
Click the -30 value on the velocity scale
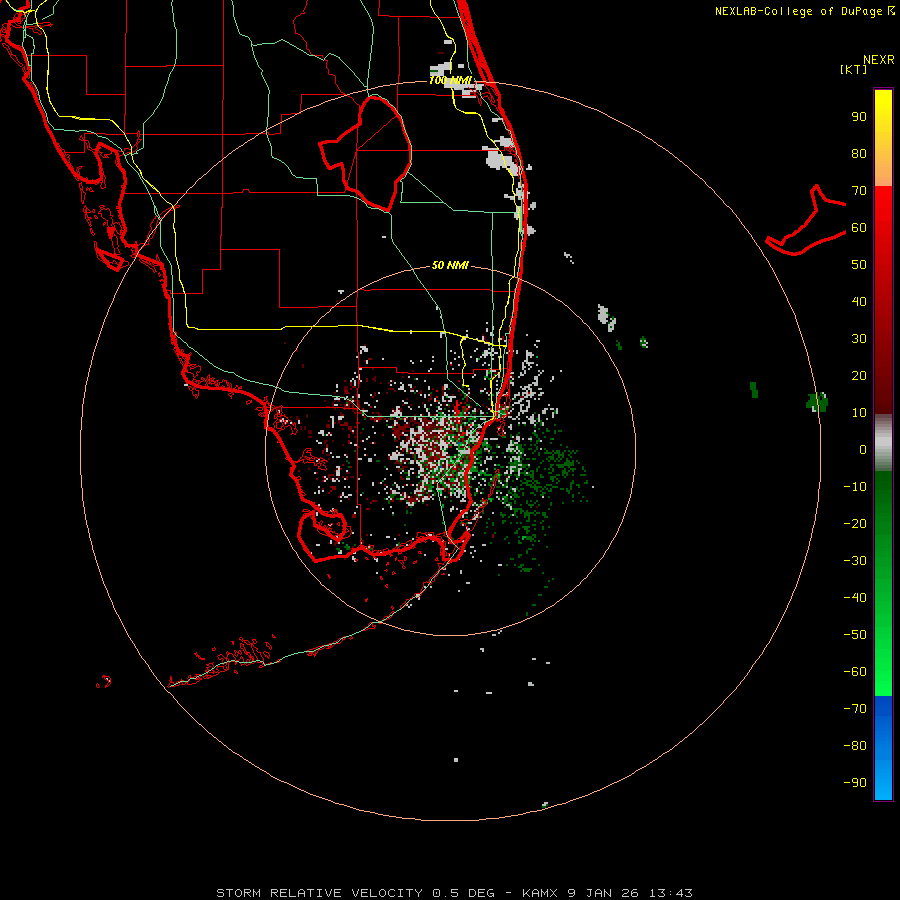pyautogui.click(x=855, y=561)
